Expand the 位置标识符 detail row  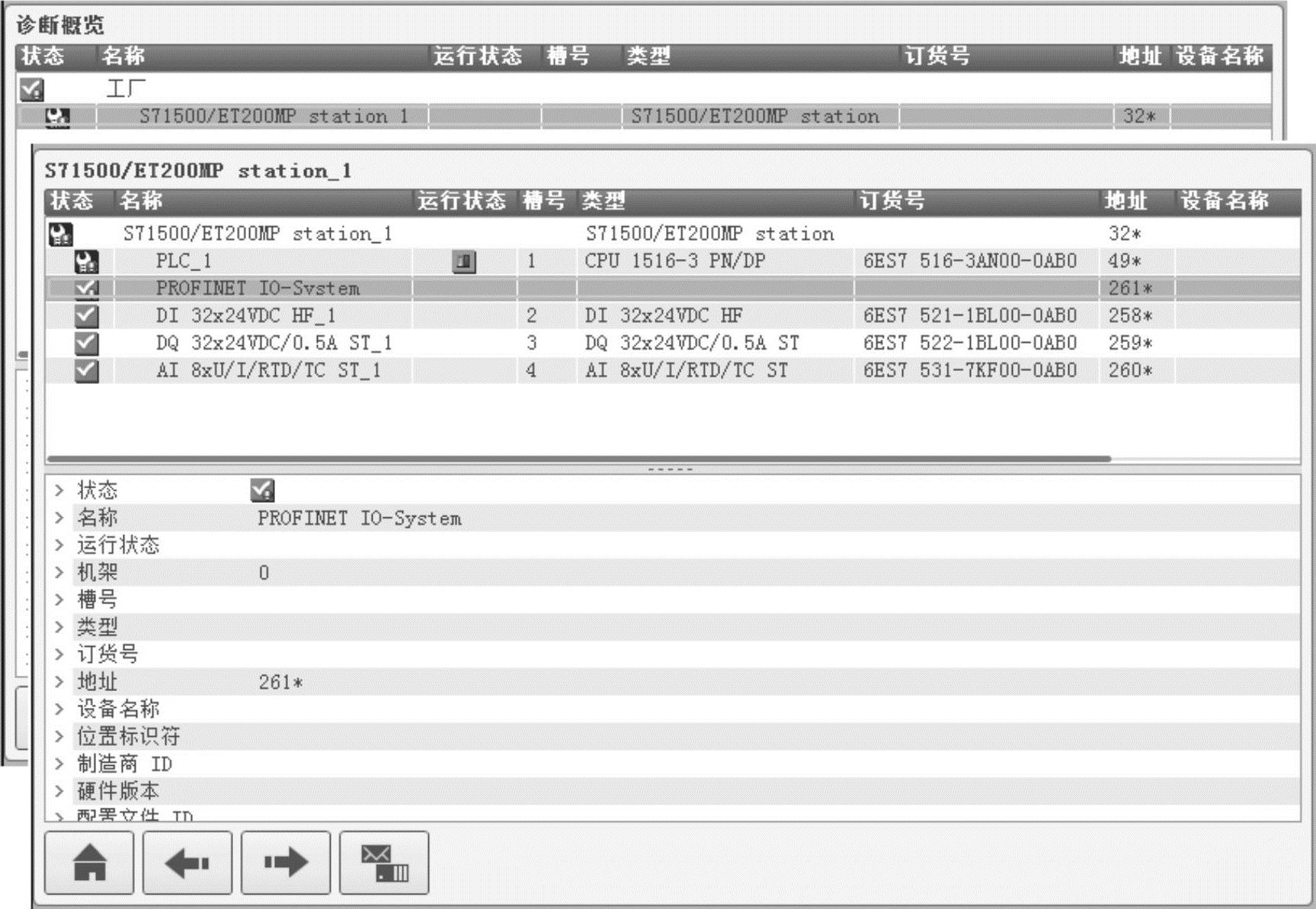point(59,737)
